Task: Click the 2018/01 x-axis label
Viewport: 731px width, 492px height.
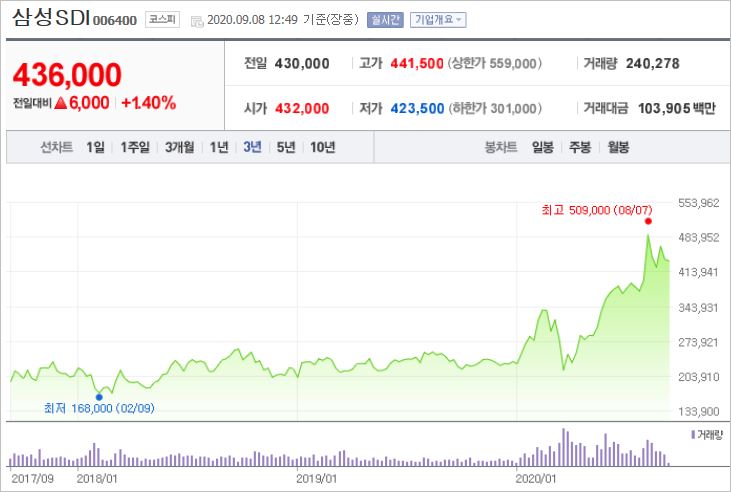Action: tap(97, 478)
